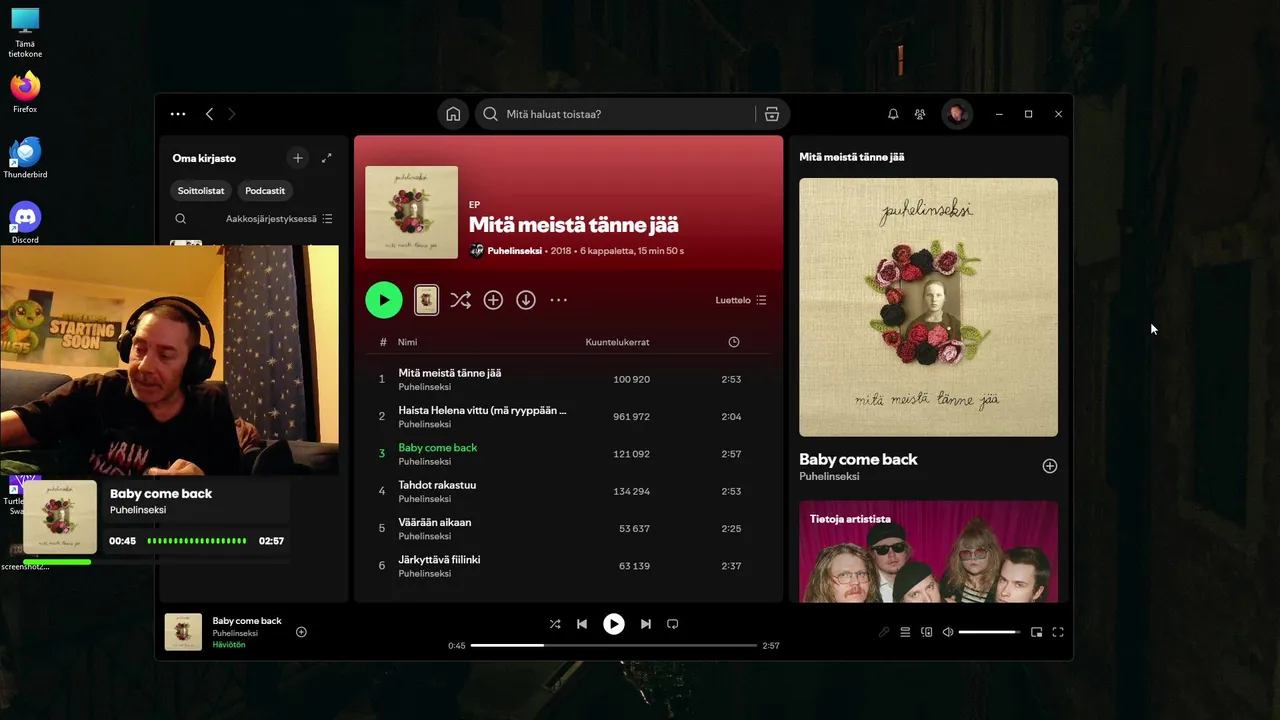Click the plus icon beside Oma kirjasto
Image resolution: width=1280 pixels, height=720 pixels.
pyautogui.click(x=297, y=158)
